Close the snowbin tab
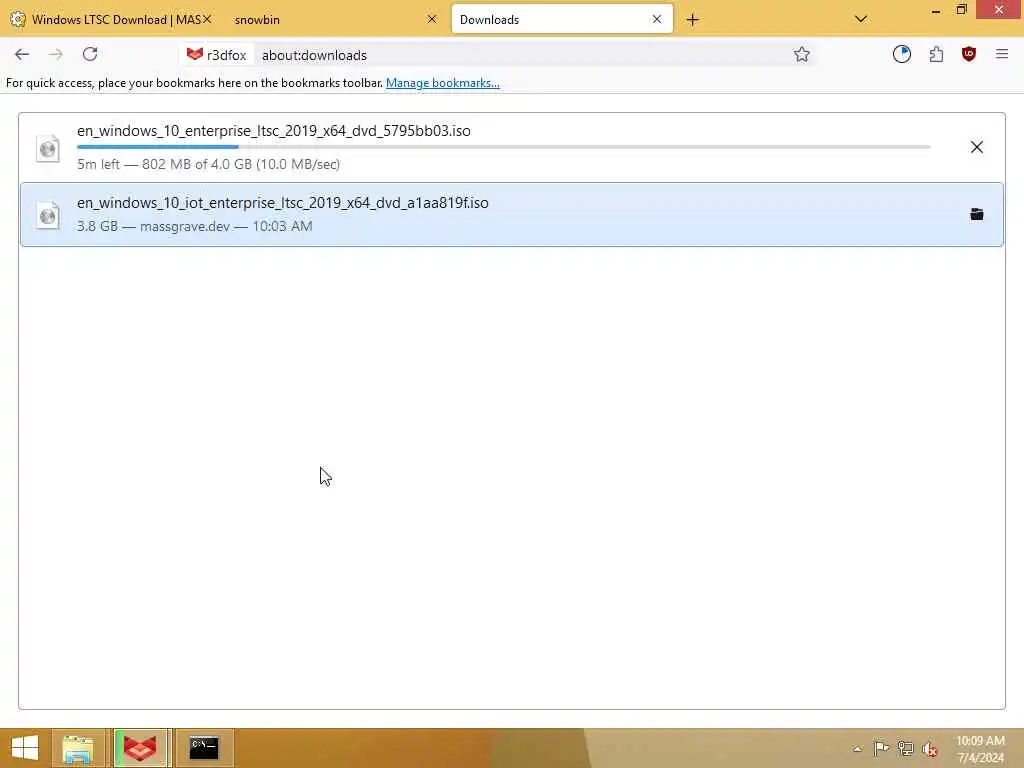Viewport: 1024px width, 768px height. [x=432, y=20]
